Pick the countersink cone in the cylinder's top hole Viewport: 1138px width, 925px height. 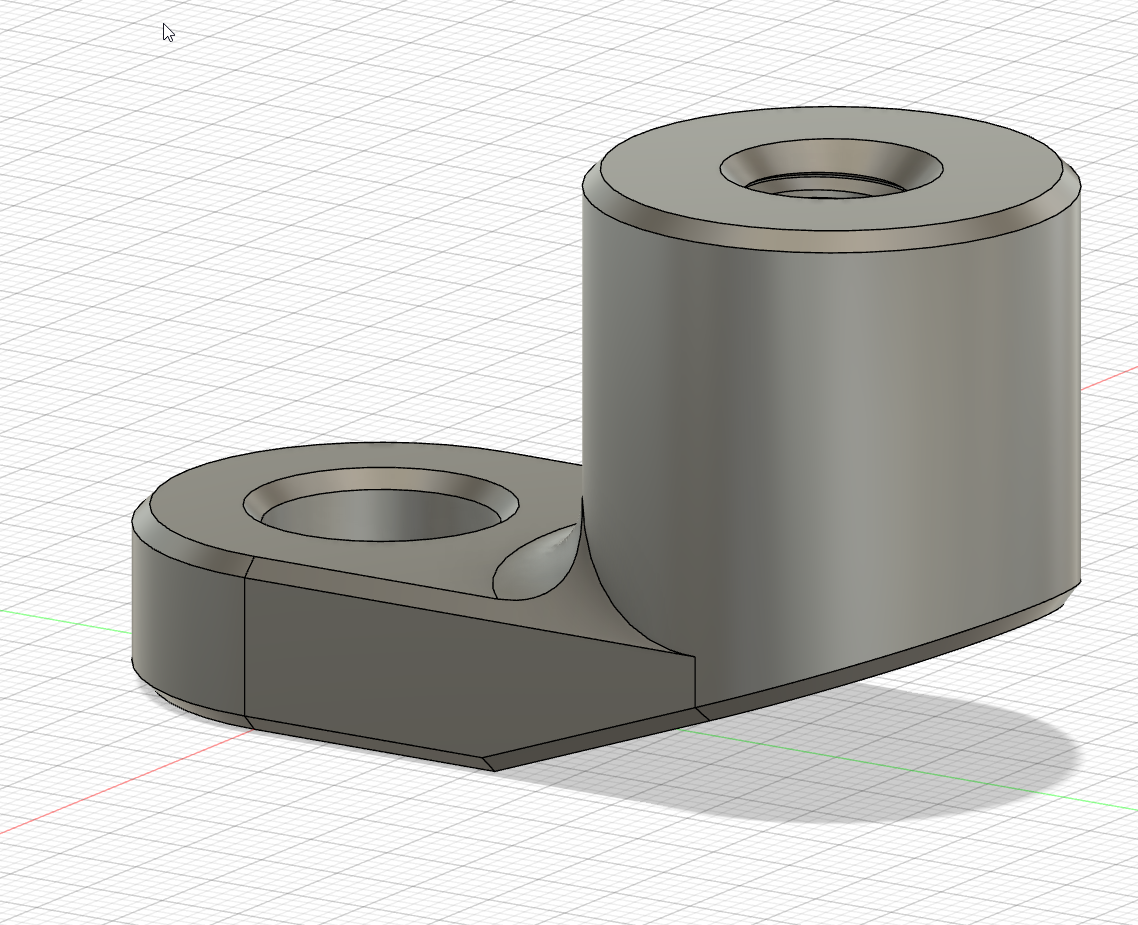tap(831, 158)
